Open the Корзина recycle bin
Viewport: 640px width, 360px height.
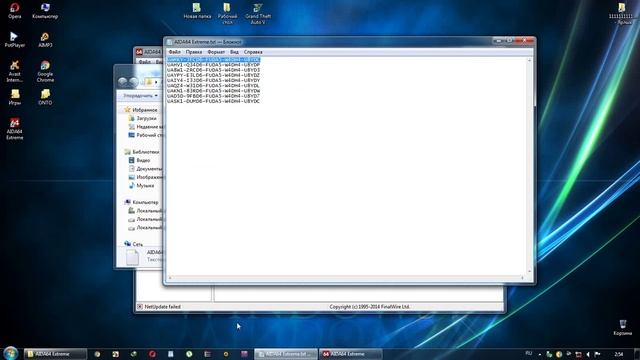pyautogui.click(x=622, y=328)
